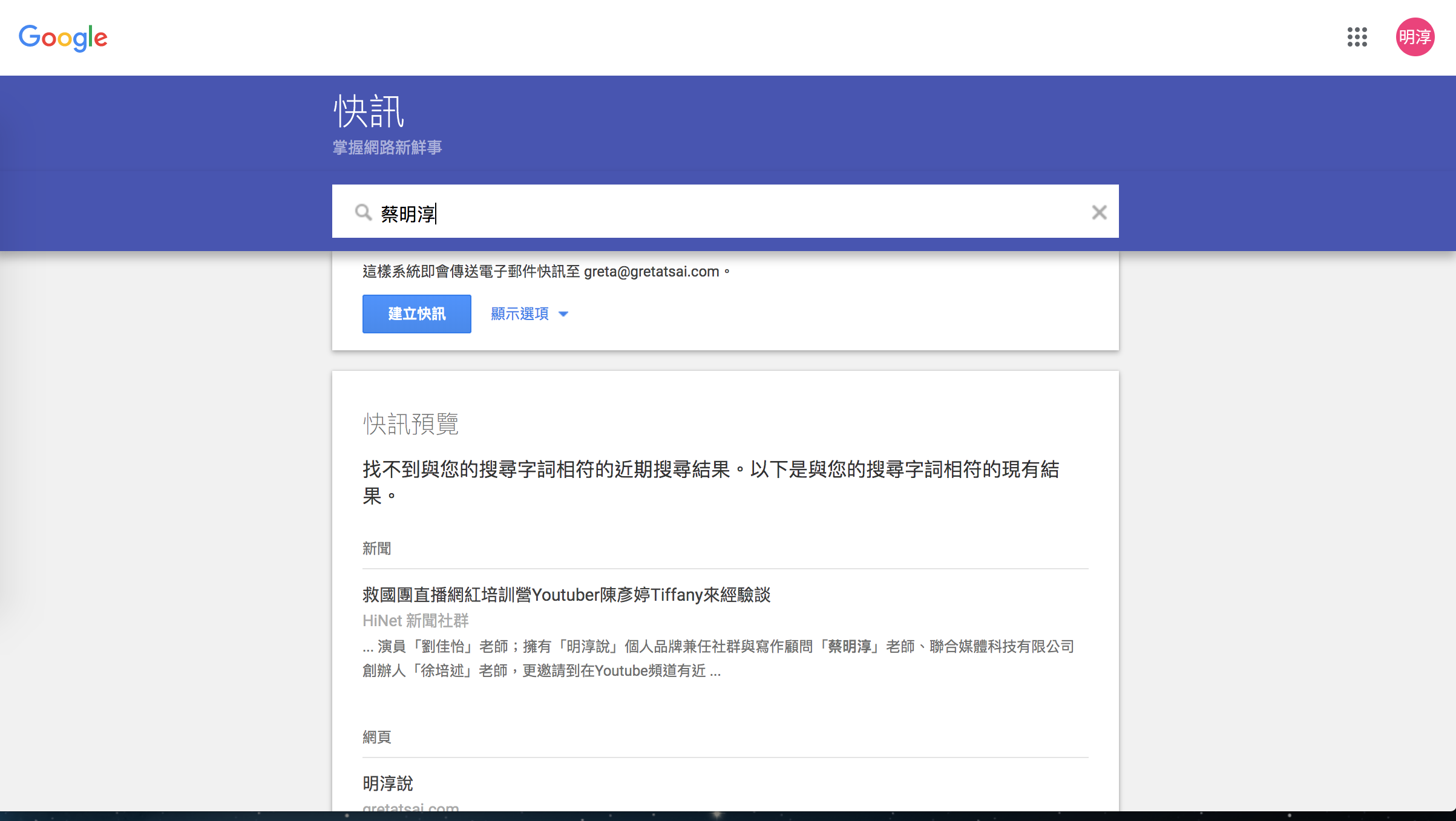The width and height of the screenshot is (1456, 821).
Task: Click the 快訊 page title
Action: (x=369, y=112)
